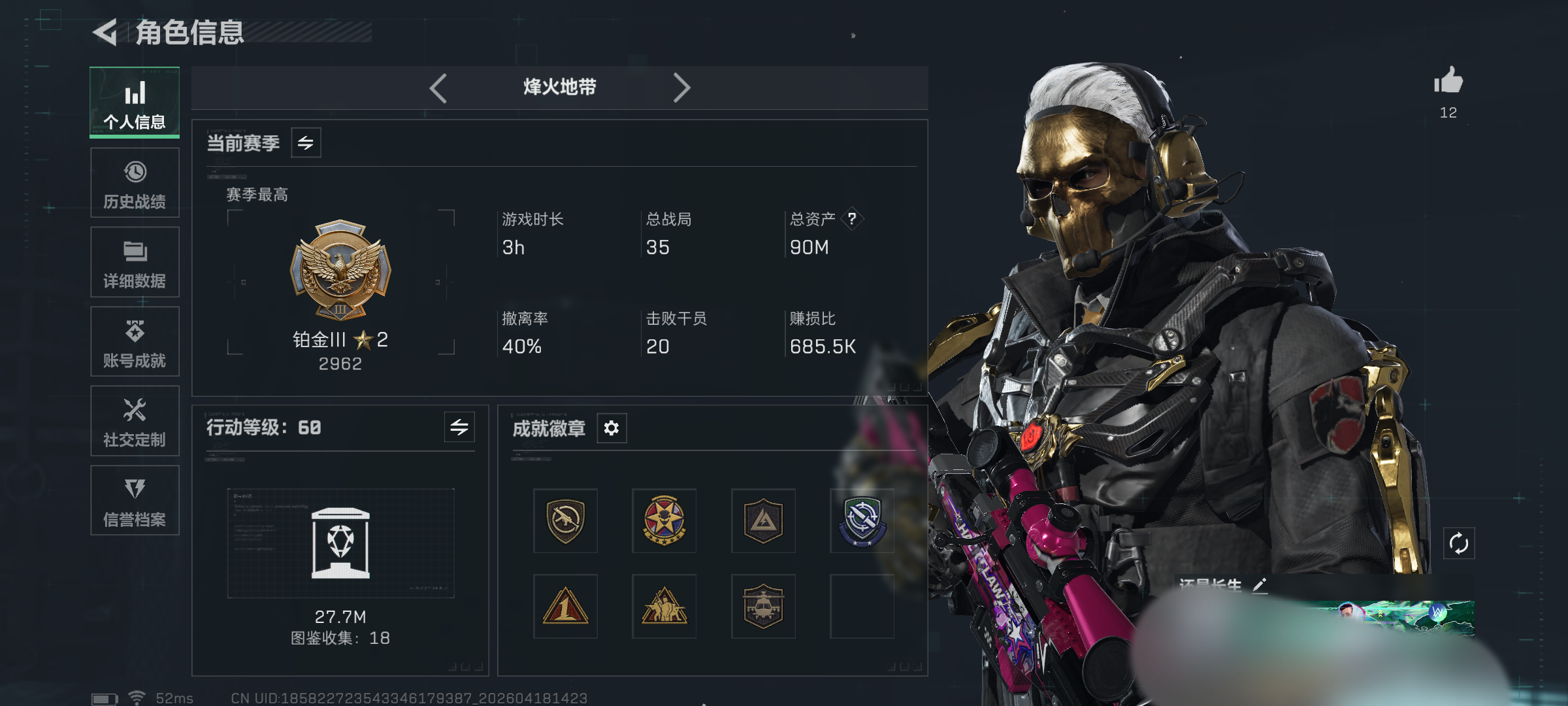Open the 信誉档案 tab

pos(135,500)
